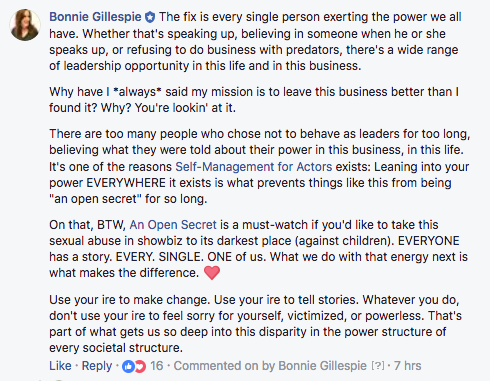Image resolution: width=490 pixels, height=381 pixels.
Task: View the 16 reactions count
Action: click(157, 366)
